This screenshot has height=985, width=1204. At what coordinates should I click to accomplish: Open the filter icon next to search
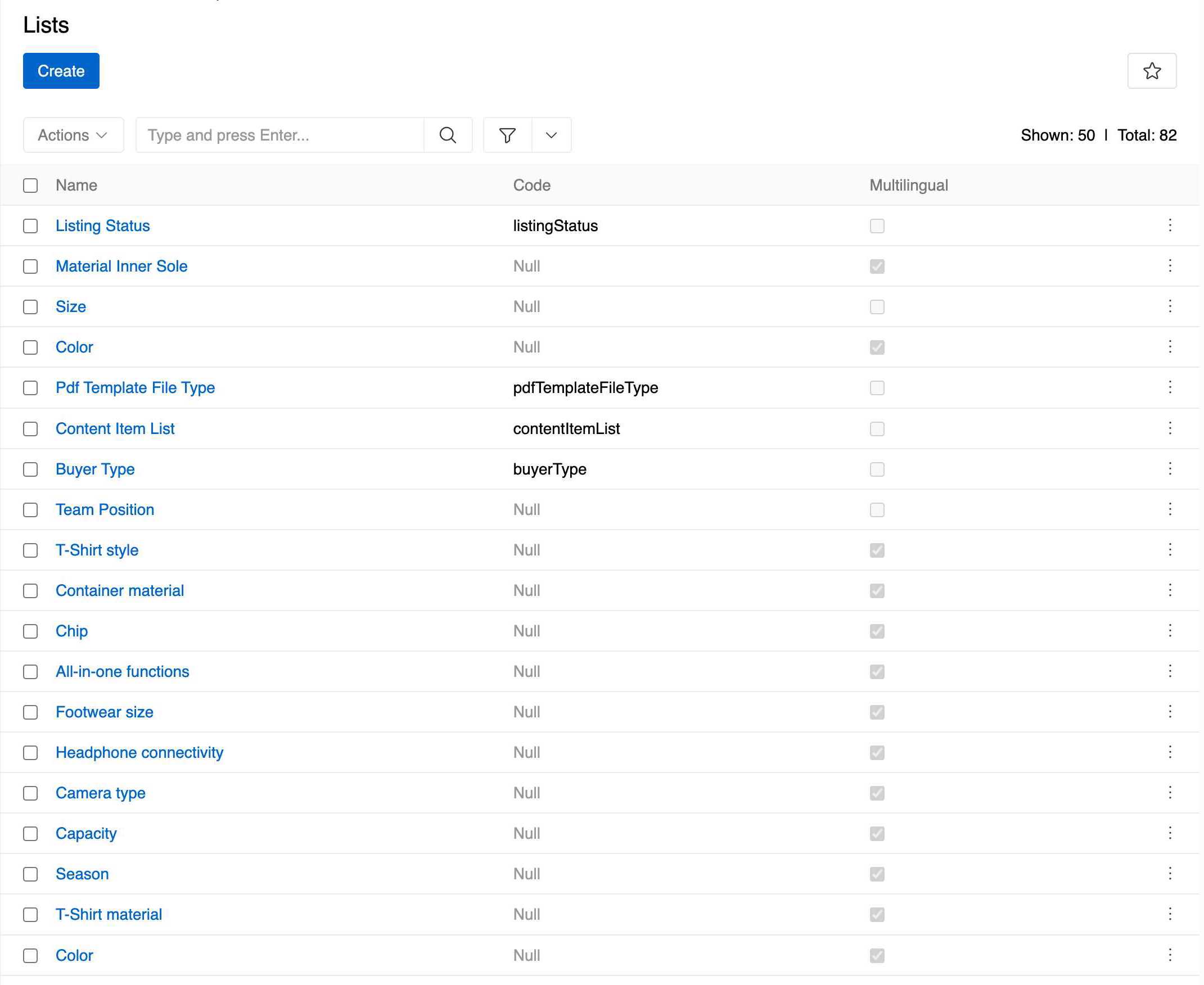point(508,135)
